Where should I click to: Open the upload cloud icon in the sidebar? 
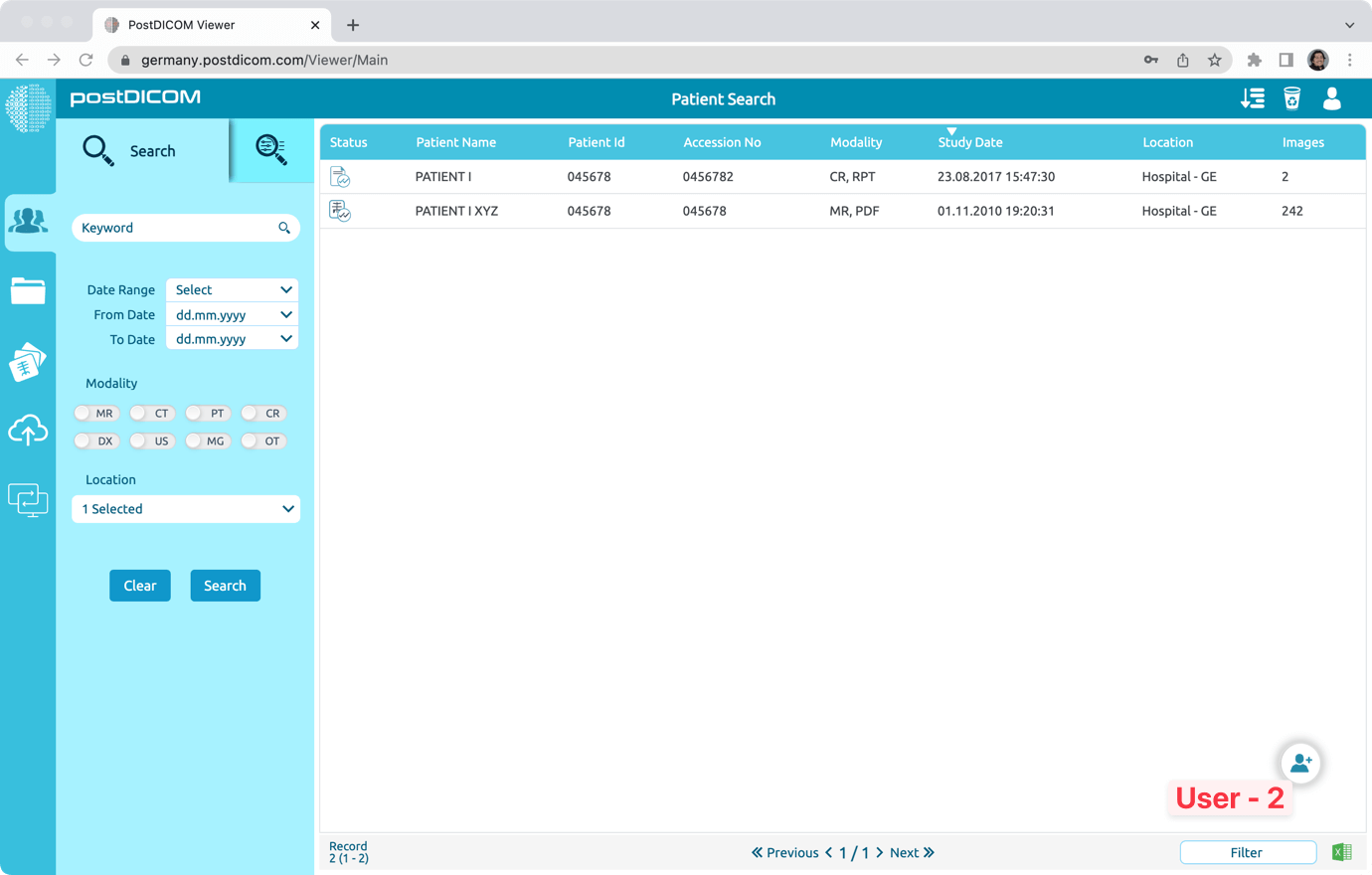[x=29, y=431]
